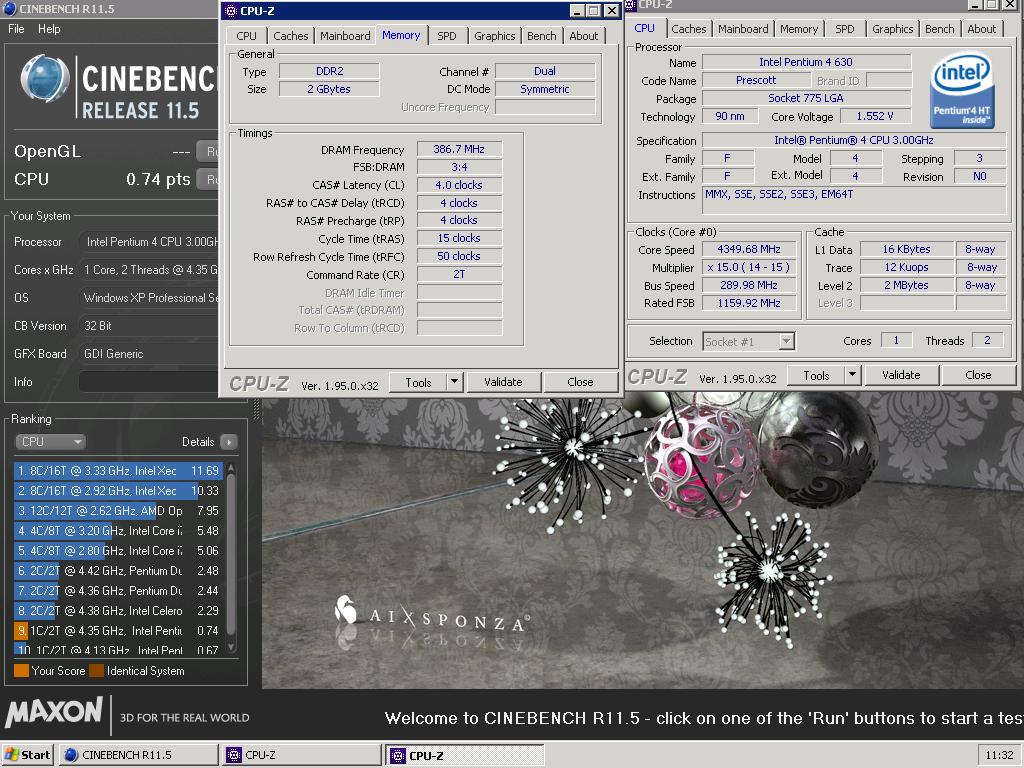The height and width of the screenshot is (768, 1024).
Task: Click the CPU-Z title bar icon of Memory window
Action: point(231,10)
